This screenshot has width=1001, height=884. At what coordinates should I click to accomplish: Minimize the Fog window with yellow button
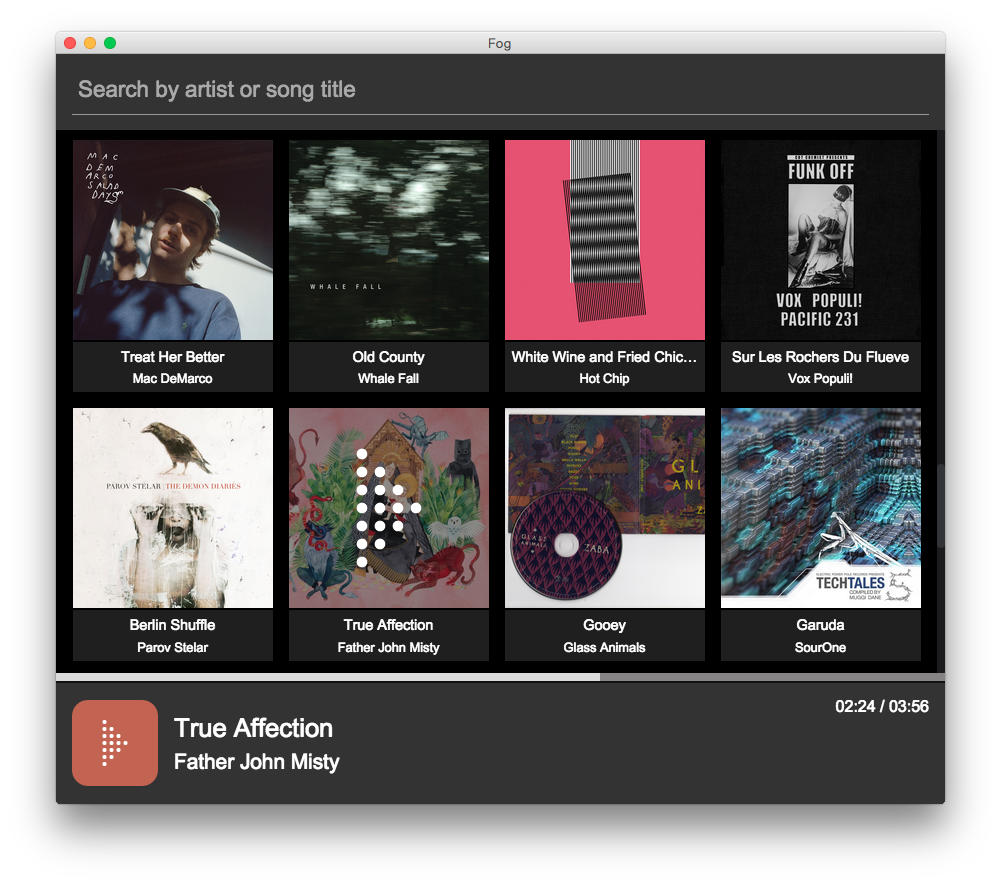(x=90, y=43)
